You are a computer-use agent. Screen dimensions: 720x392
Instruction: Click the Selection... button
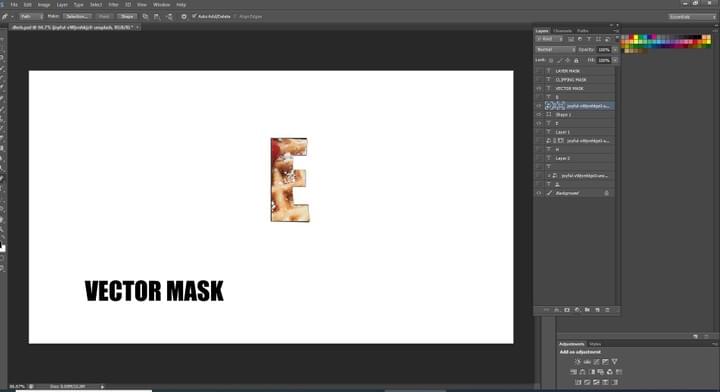tap(77, 17)
